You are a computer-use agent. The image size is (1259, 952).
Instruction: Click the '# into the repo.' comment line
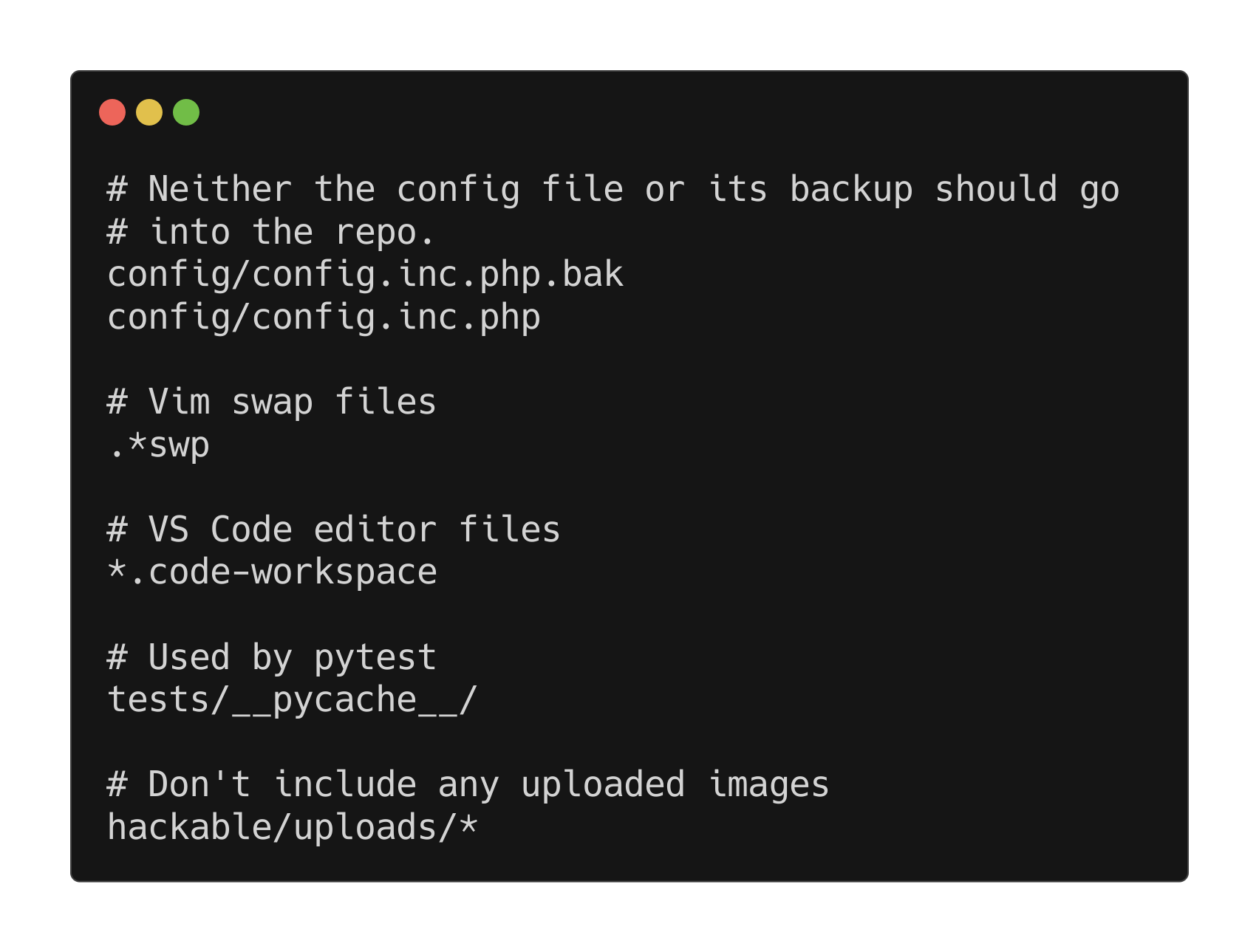(270, 233)
